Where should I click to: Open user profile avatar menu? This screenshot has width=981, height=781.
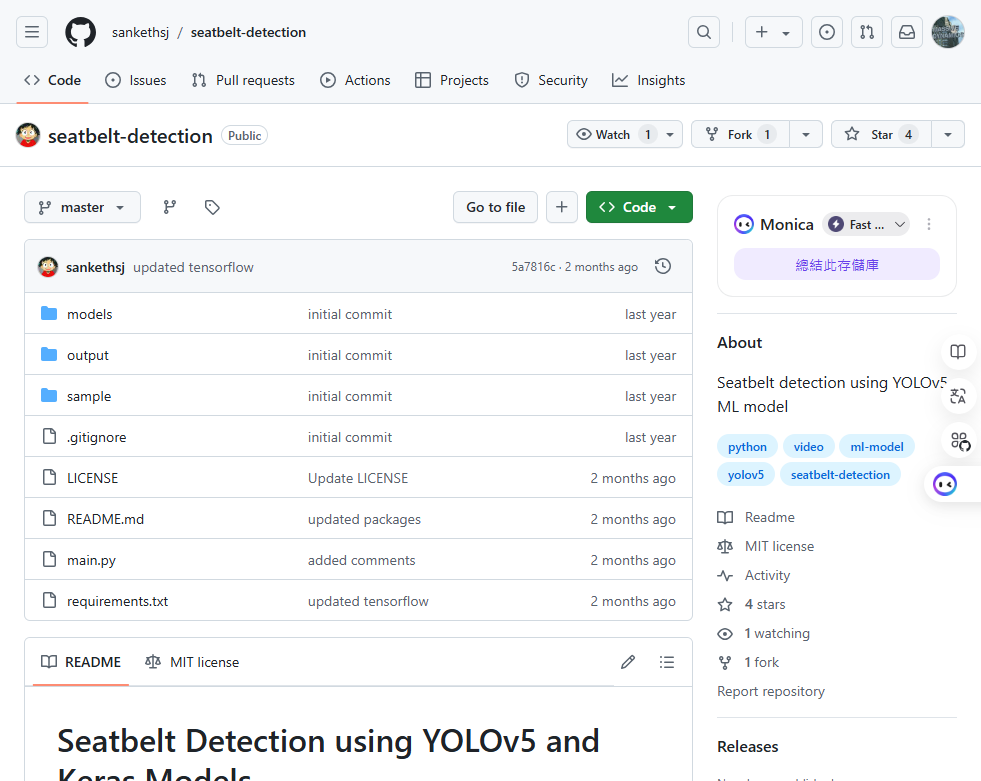pyautogui.click(x=948, y=32)
